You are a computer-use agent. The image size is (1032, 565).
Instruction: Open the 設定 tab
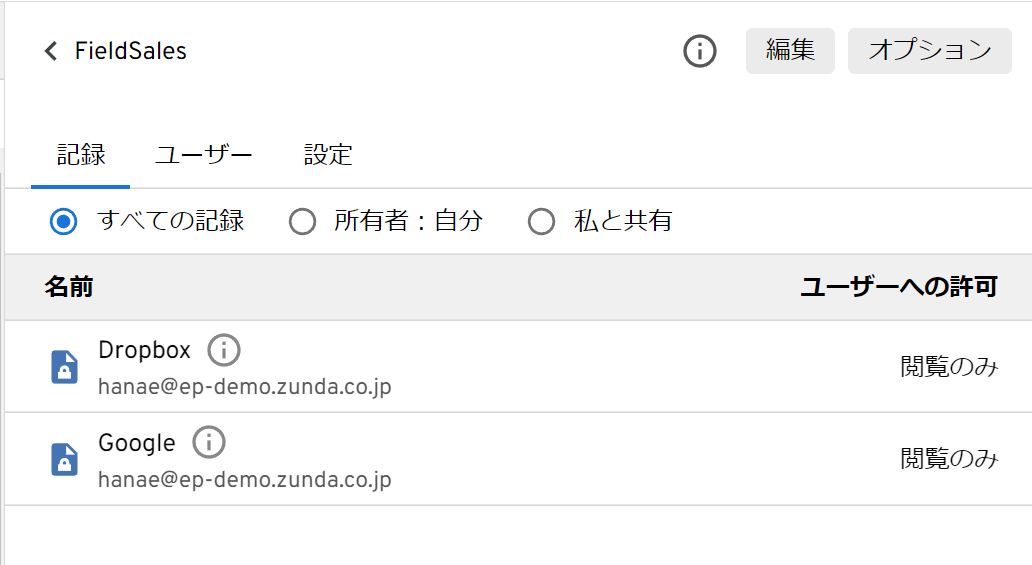328,155
